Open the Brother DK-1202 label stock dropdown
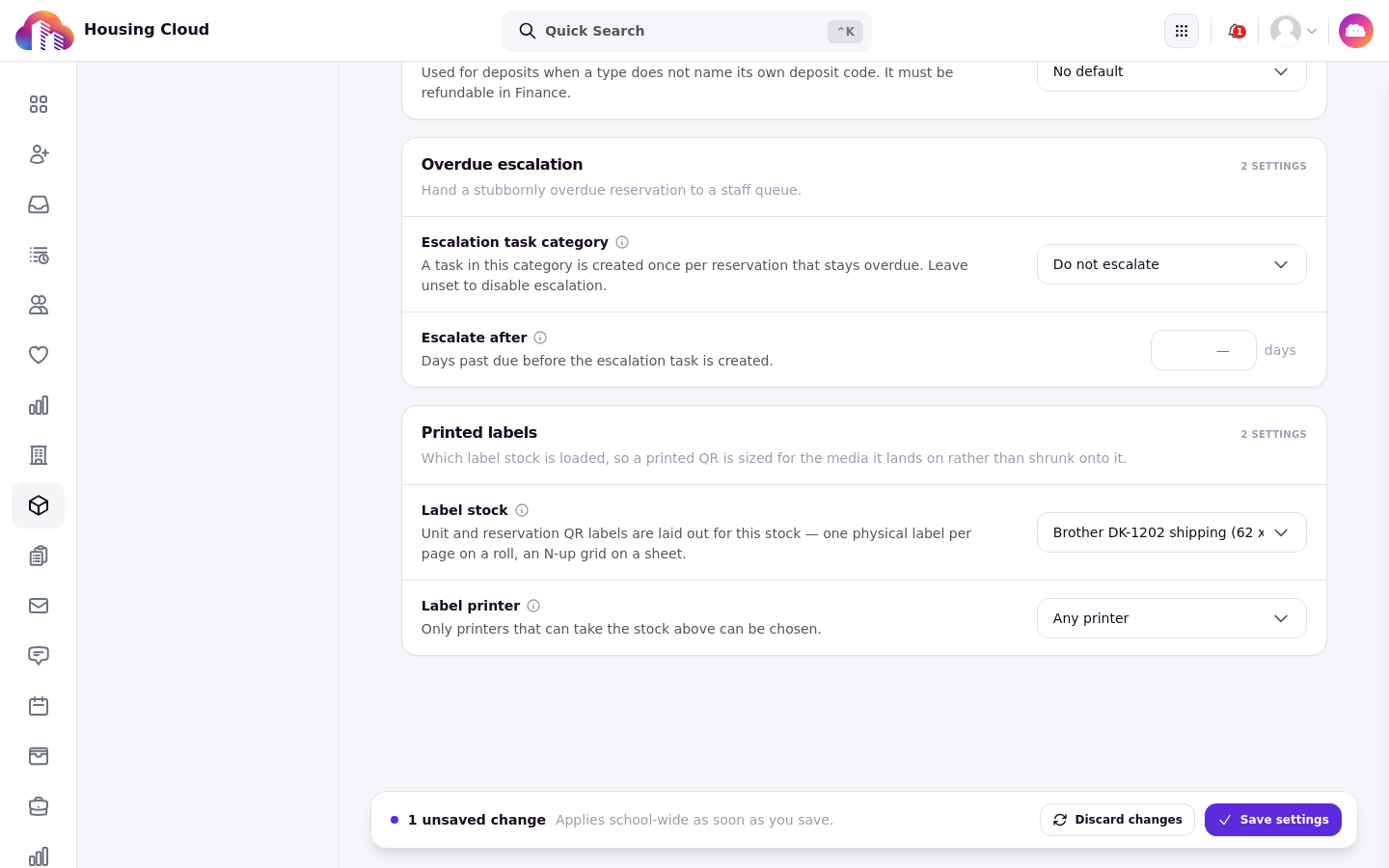Screen dimensions: 1389x868 (1172, 532)
